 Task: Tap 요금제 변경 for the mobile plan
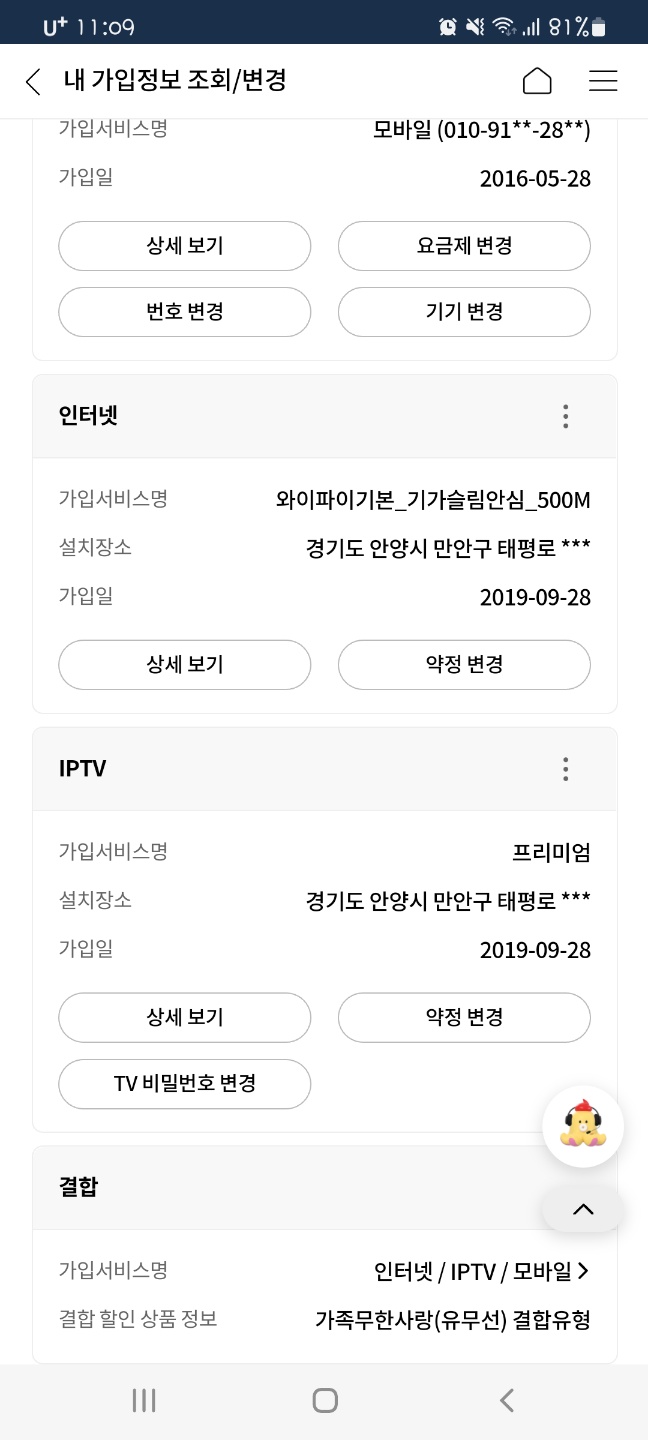pyautogui.click(x=464, y=246)
